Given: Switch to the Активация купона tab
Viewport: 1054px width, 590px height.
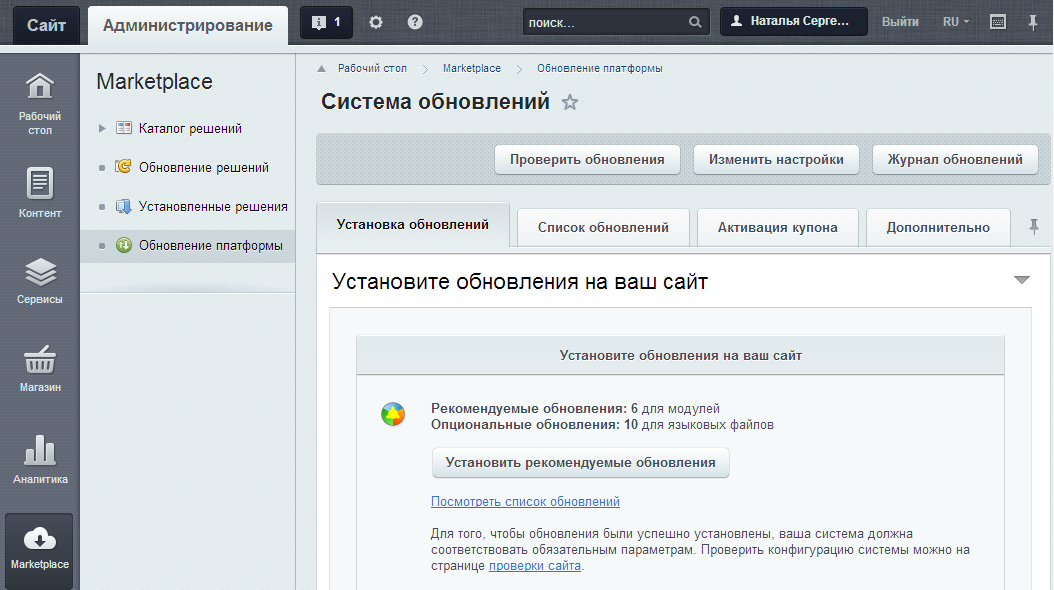Looking at the screenshot, I should pos(777,227).
